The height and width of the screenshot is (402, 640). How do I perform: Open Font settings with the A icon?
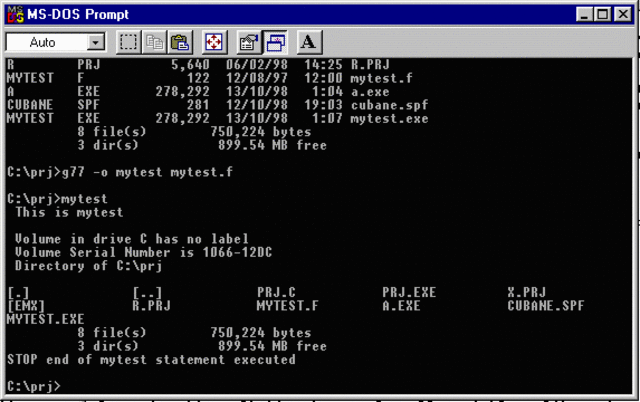pyautogui.click(x=309, y=42)
